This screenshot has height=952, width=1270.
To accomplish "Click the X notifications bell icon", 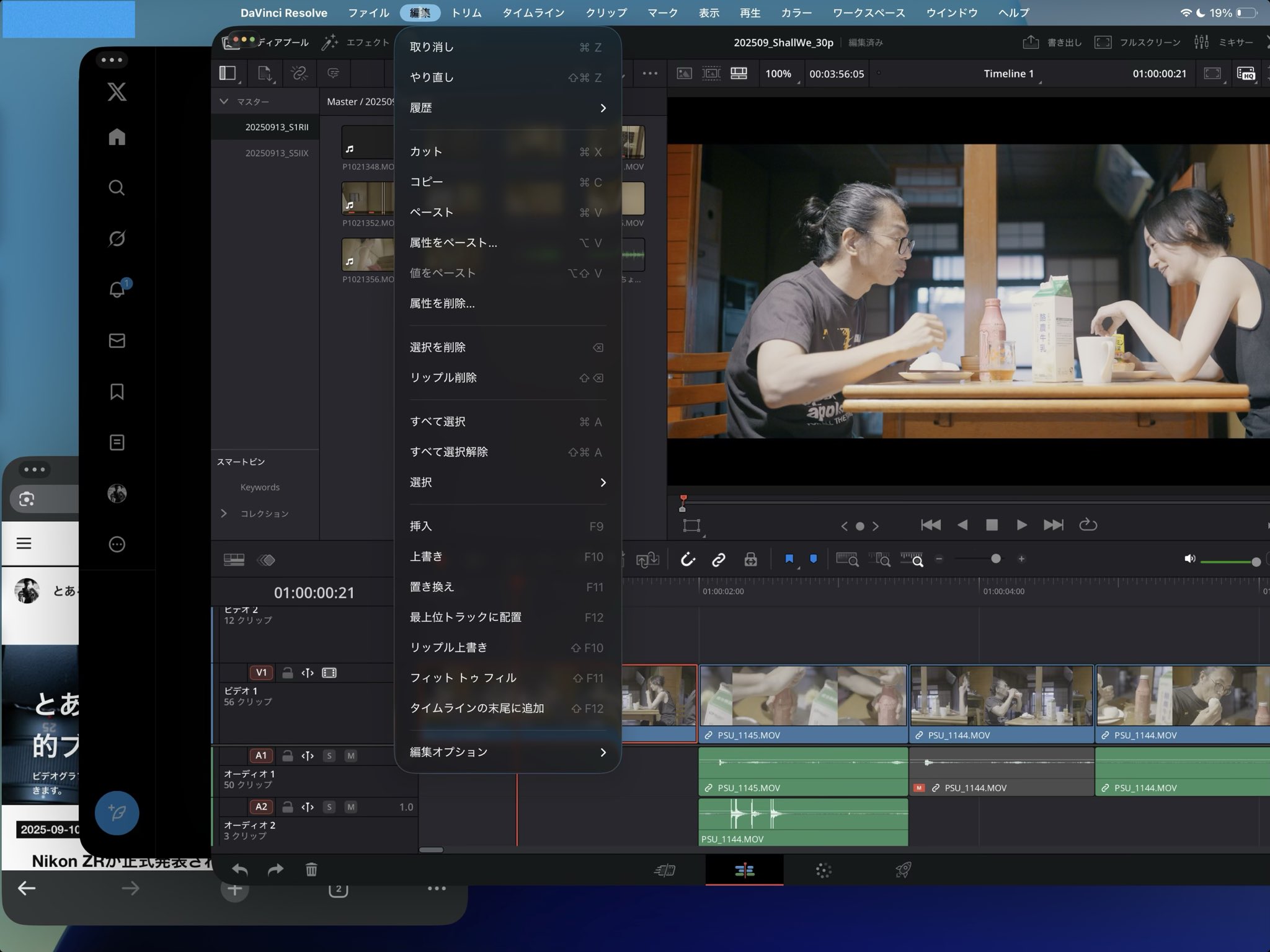I will 117,289.
